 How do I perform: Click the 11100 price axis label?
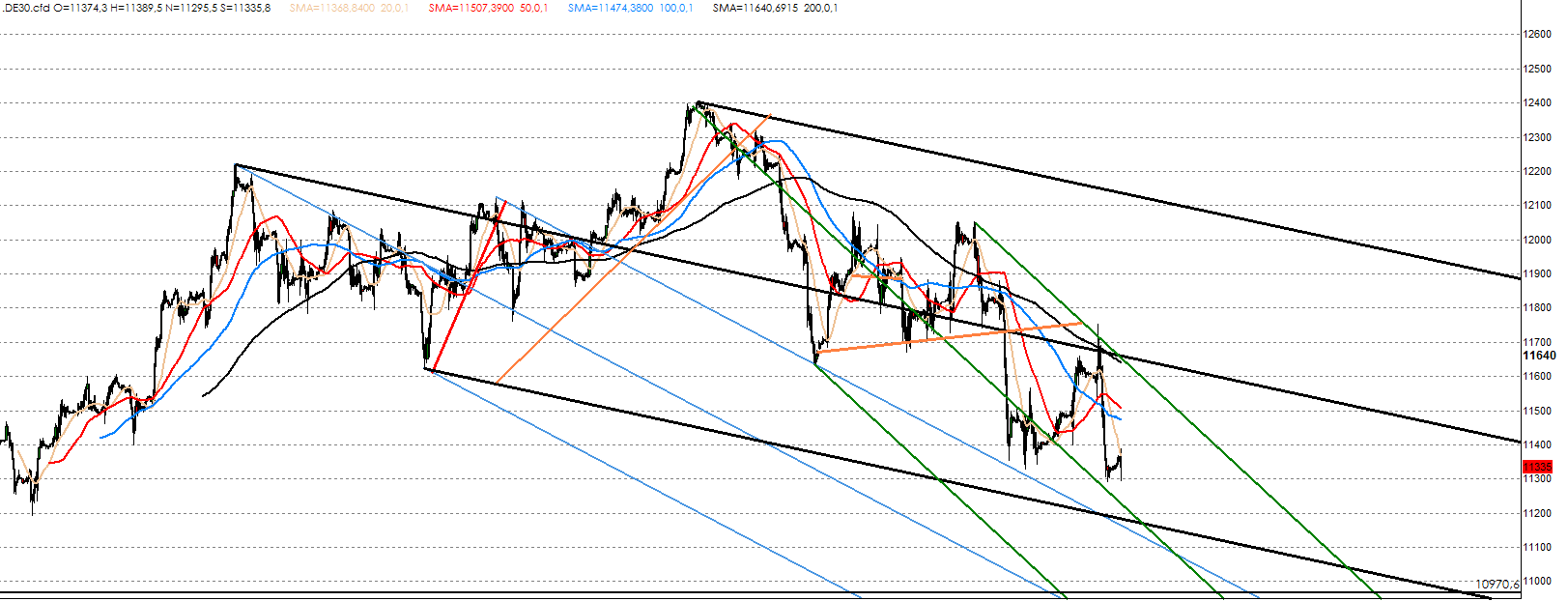click(x=1537, y=548)
